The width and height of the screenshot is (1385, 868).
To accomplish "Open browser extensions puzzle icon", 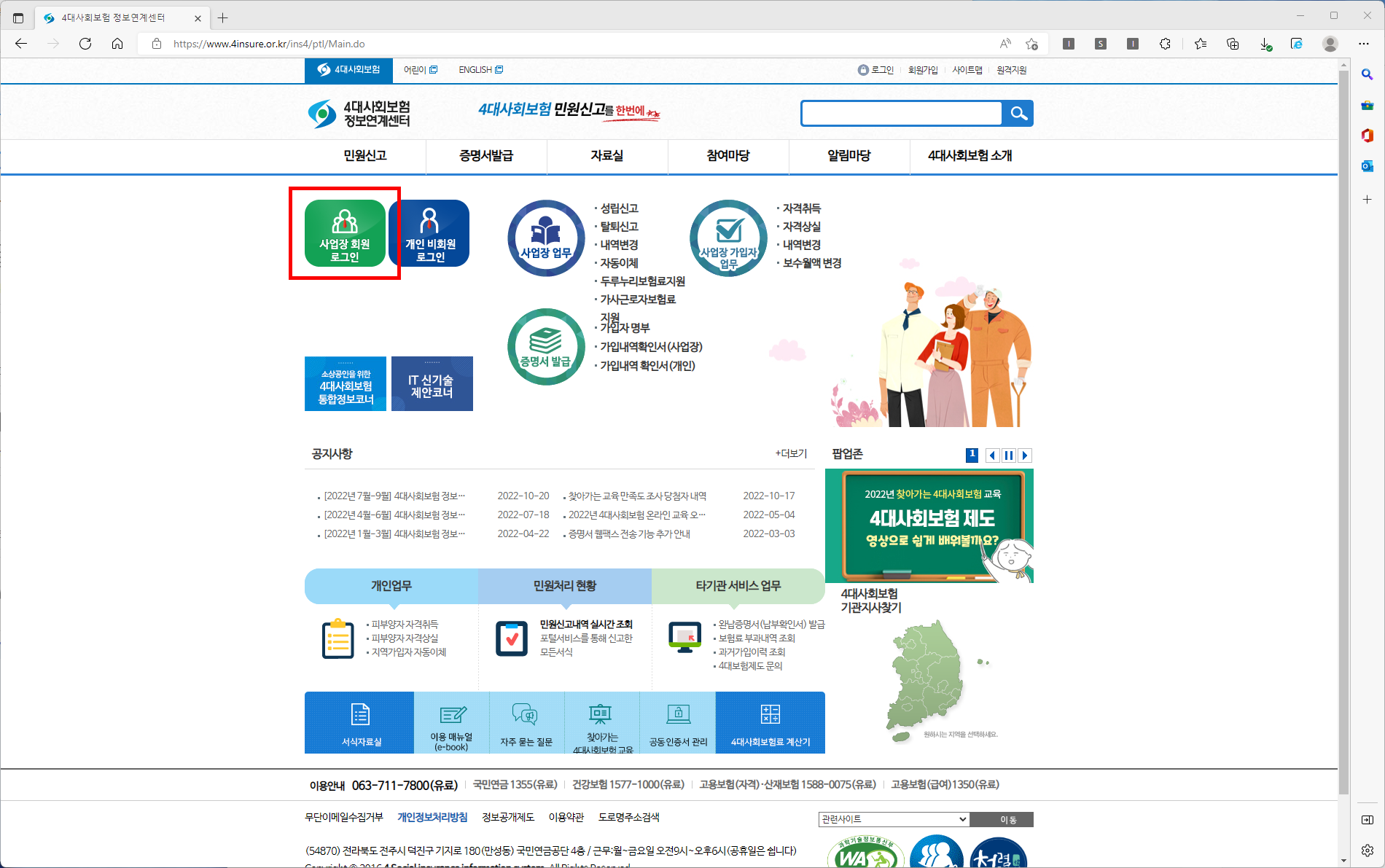I will (1165, 44).
